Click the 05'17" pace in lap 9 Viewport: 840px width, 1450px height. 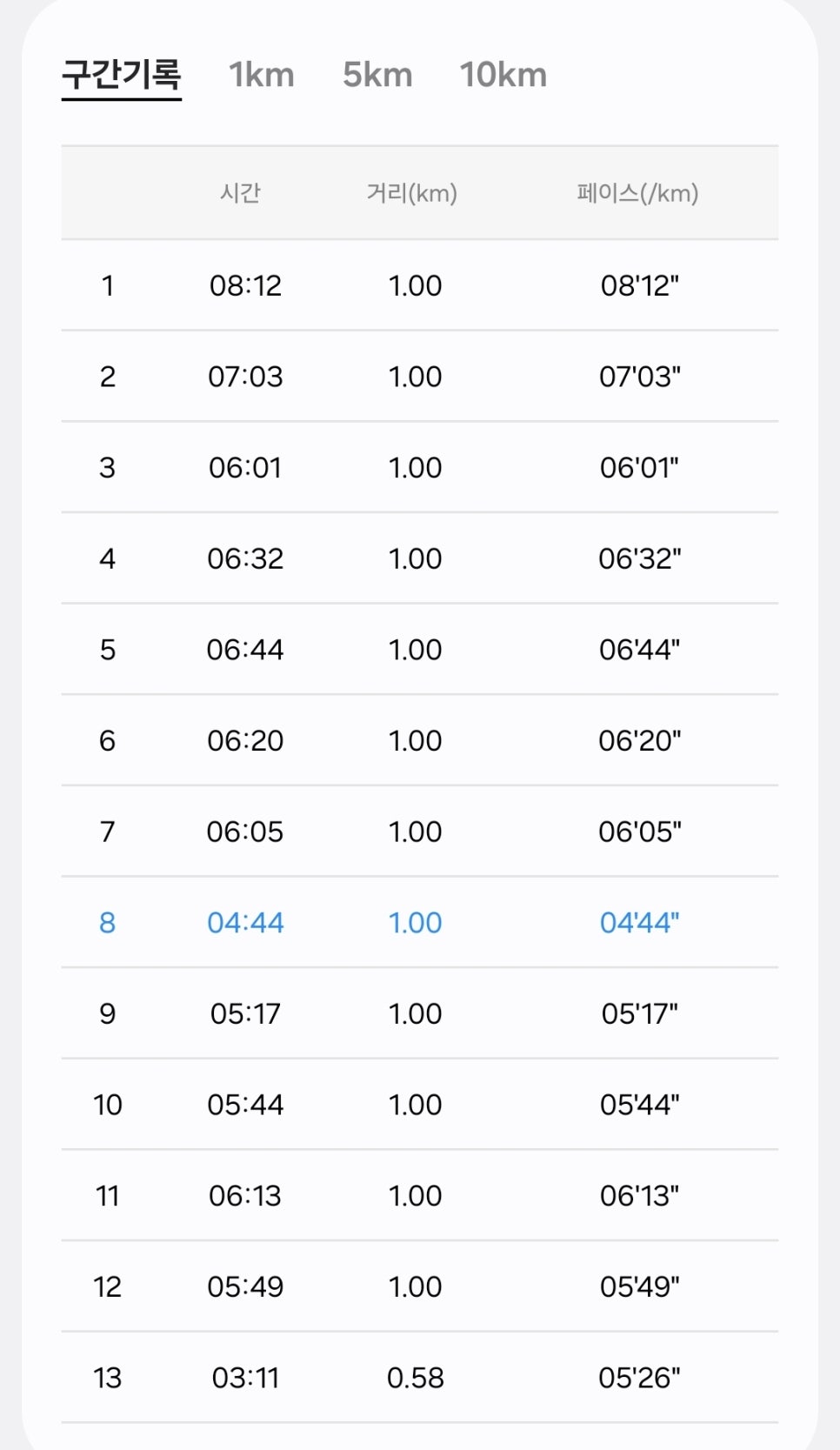pyautogui.click(x=640, y=1014)
